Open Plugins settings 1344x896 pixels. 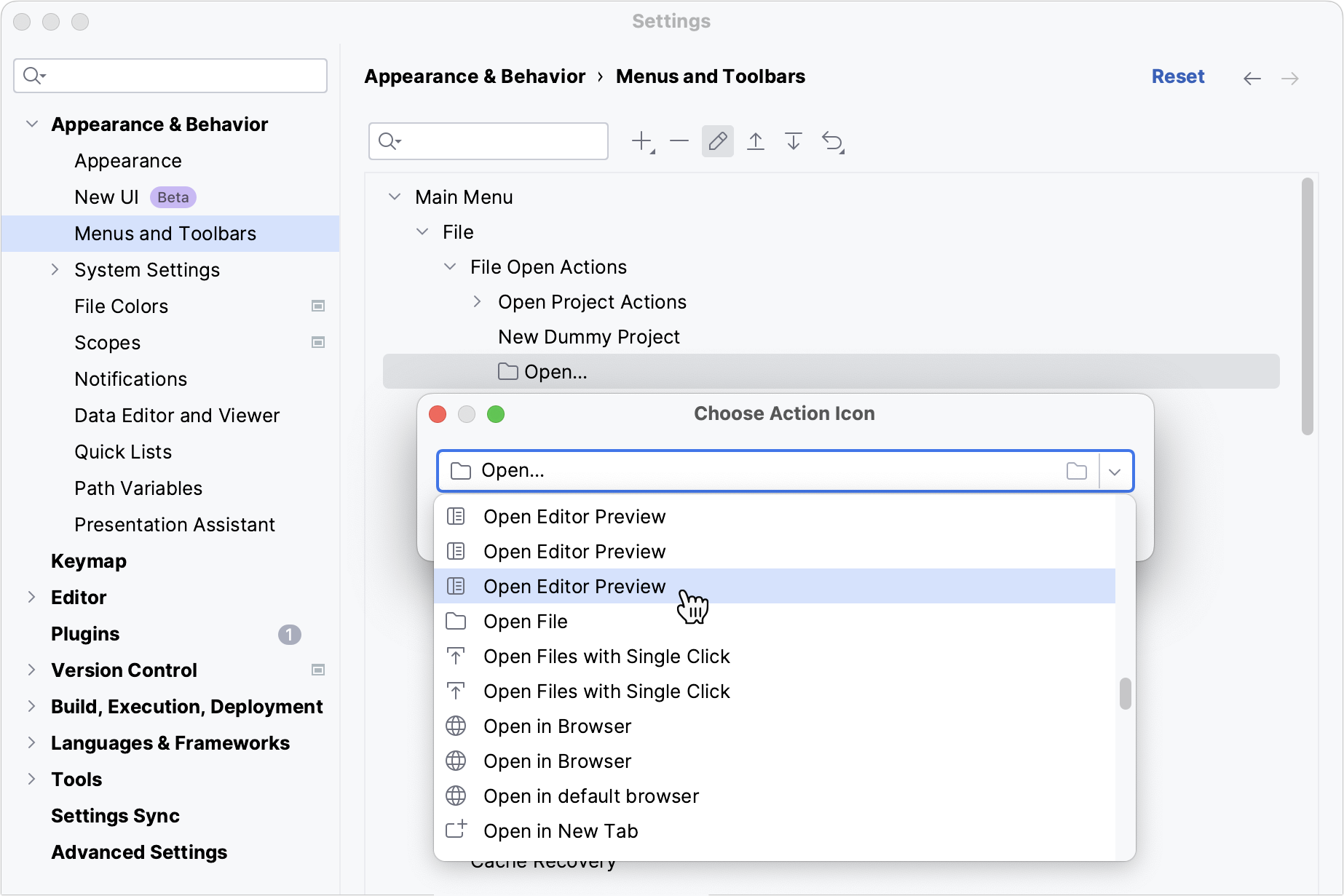tap(85, 634)
